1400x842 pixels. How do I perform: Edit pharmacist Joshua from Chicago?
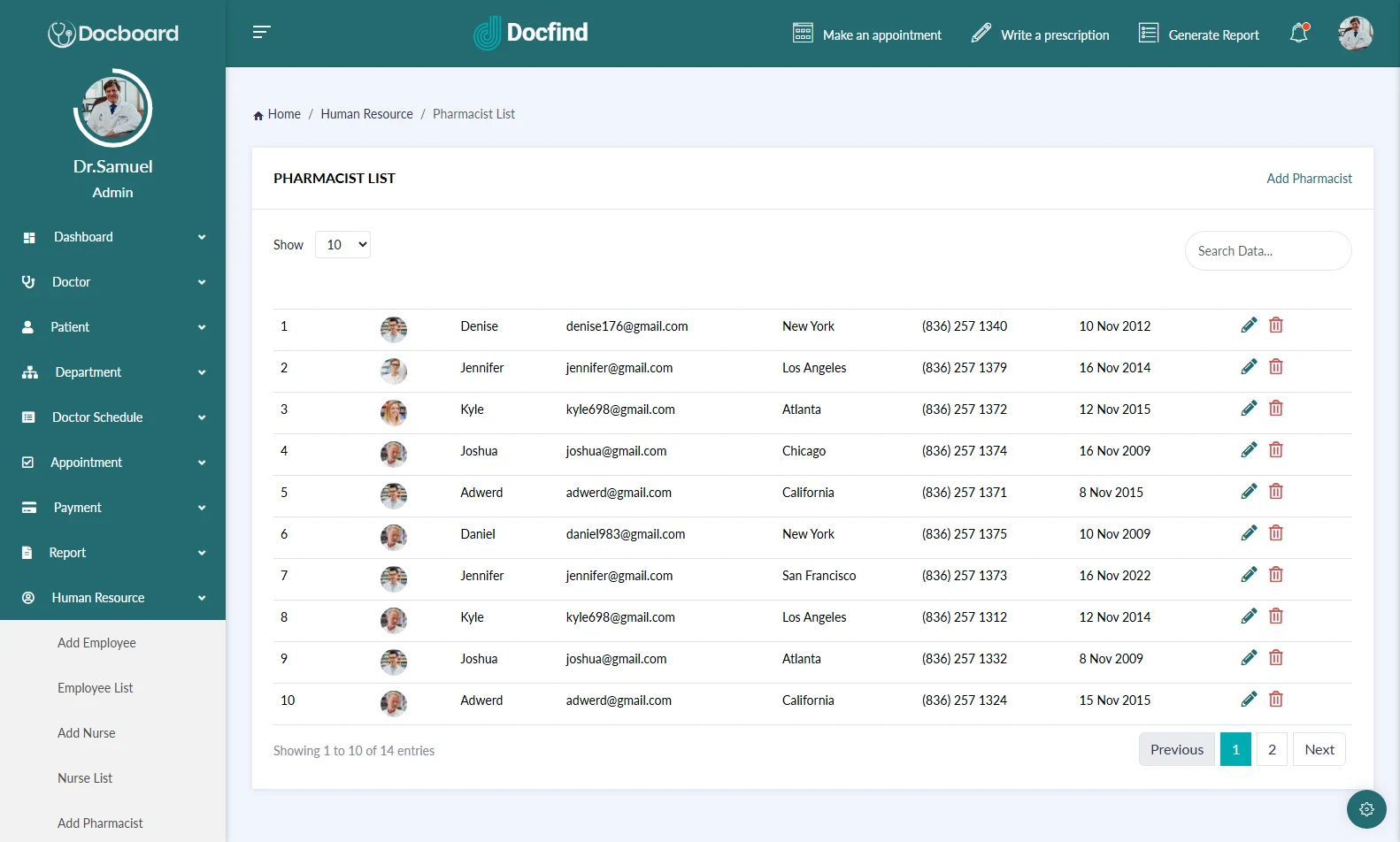[x=1249, y=450]
